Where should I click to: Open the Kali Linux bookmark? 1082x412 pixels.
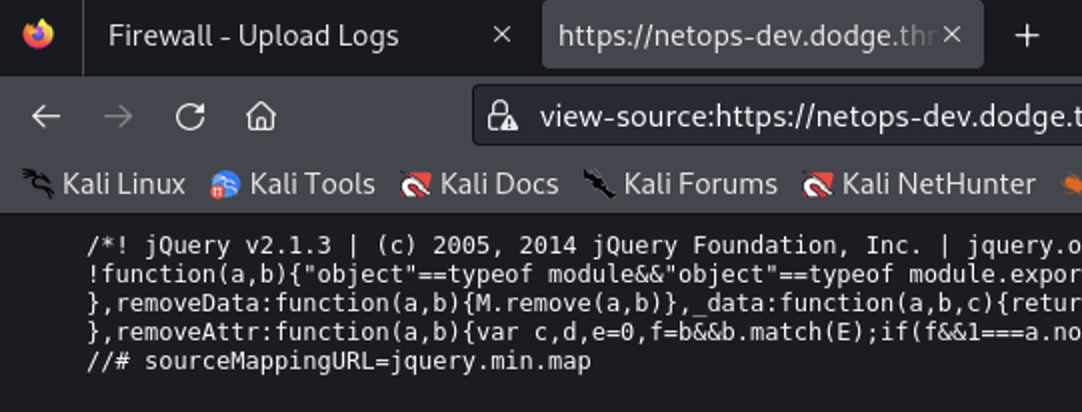point(104,184)
